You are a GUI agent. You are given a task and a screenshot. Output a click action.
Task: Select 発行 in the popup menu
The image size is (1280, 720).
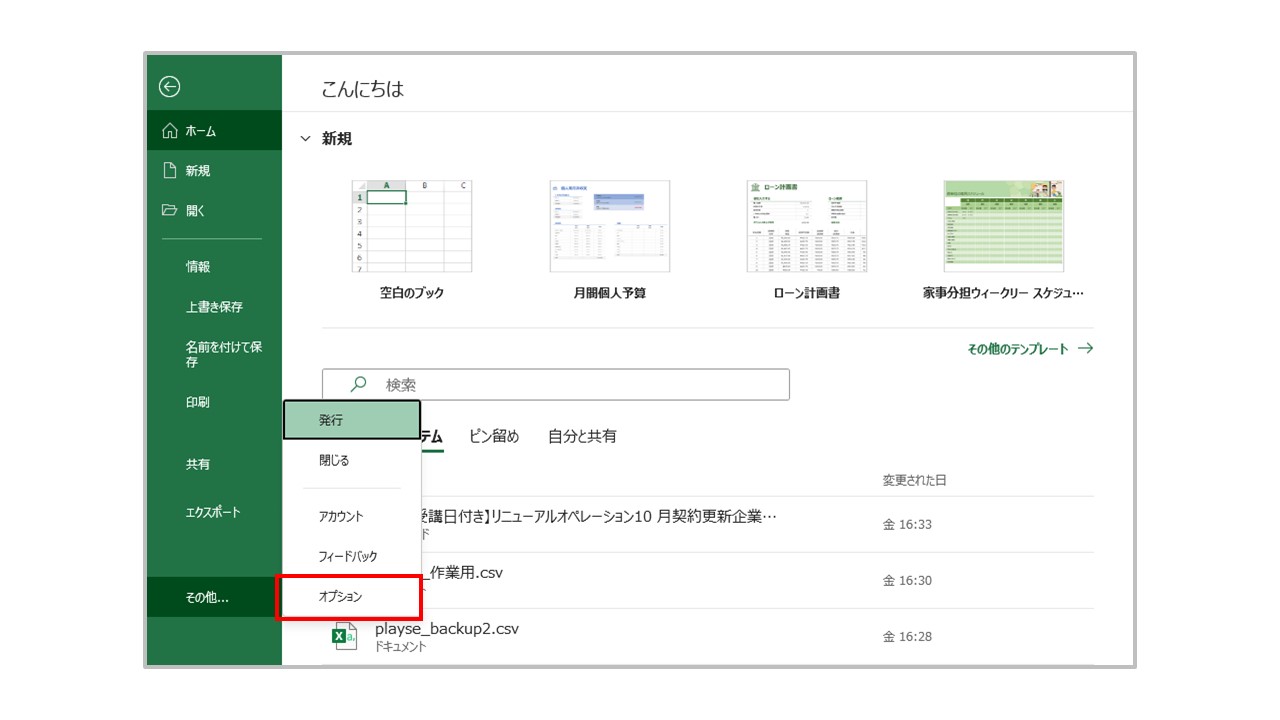[x=352, y=420]
